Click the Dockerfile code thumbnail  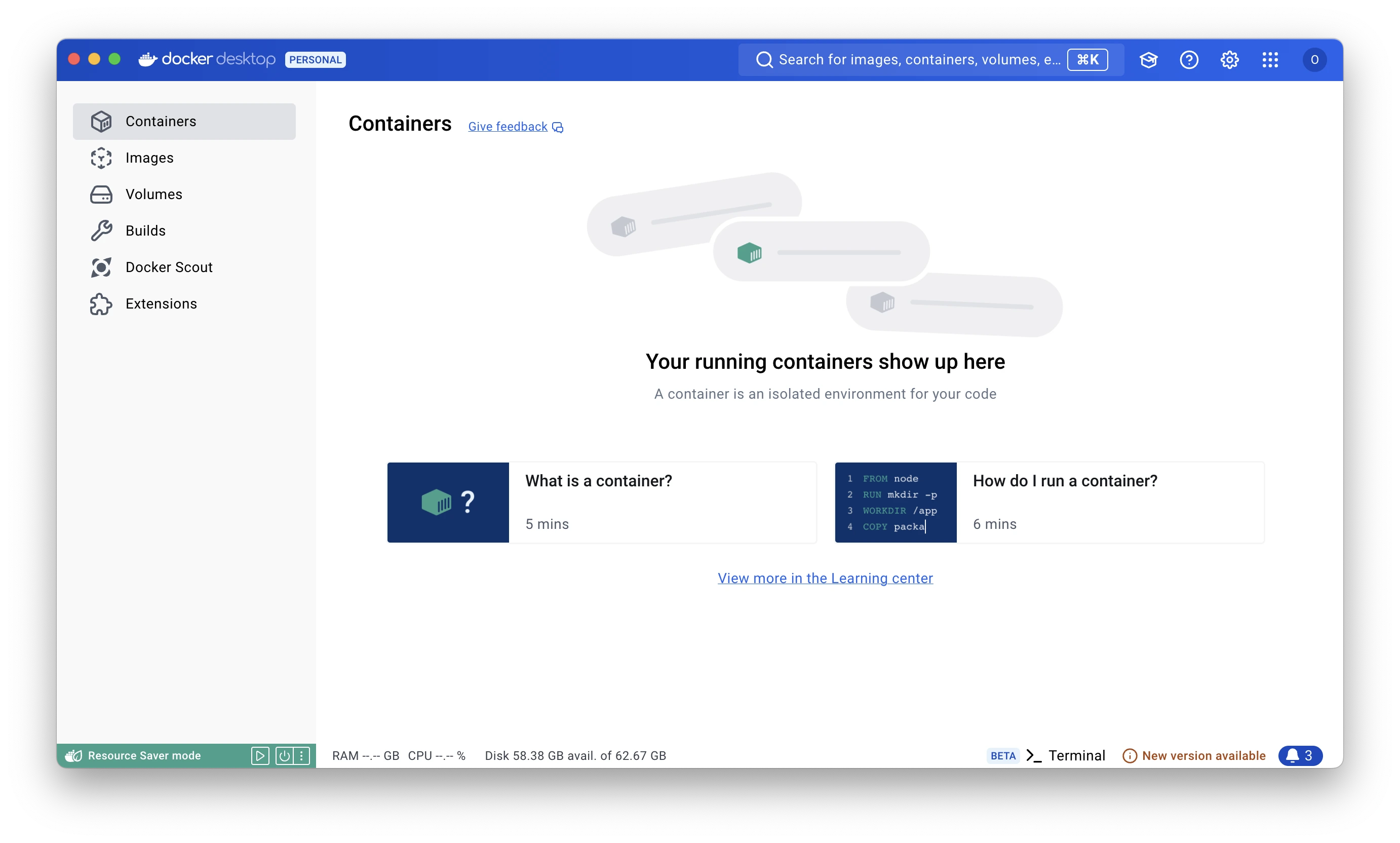coord(895,502)
